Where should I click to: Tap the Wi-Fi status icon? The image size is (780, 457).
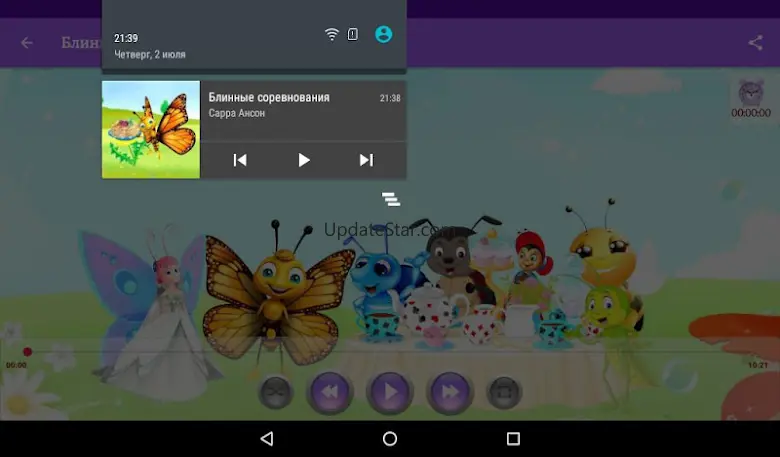point(331,34)
